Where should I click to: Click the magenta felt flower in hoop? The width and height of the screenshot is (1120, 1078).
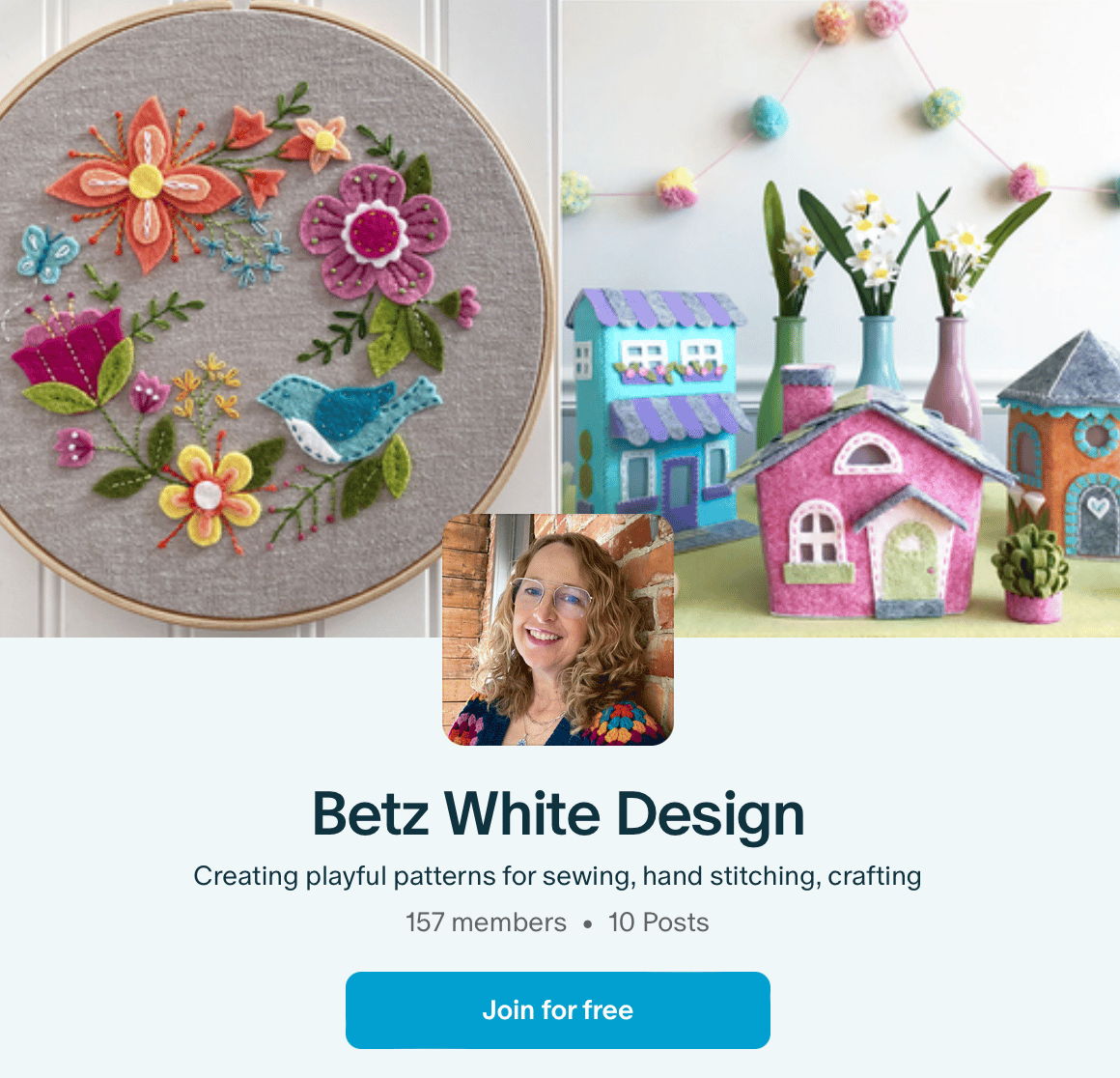coord(375,232)
